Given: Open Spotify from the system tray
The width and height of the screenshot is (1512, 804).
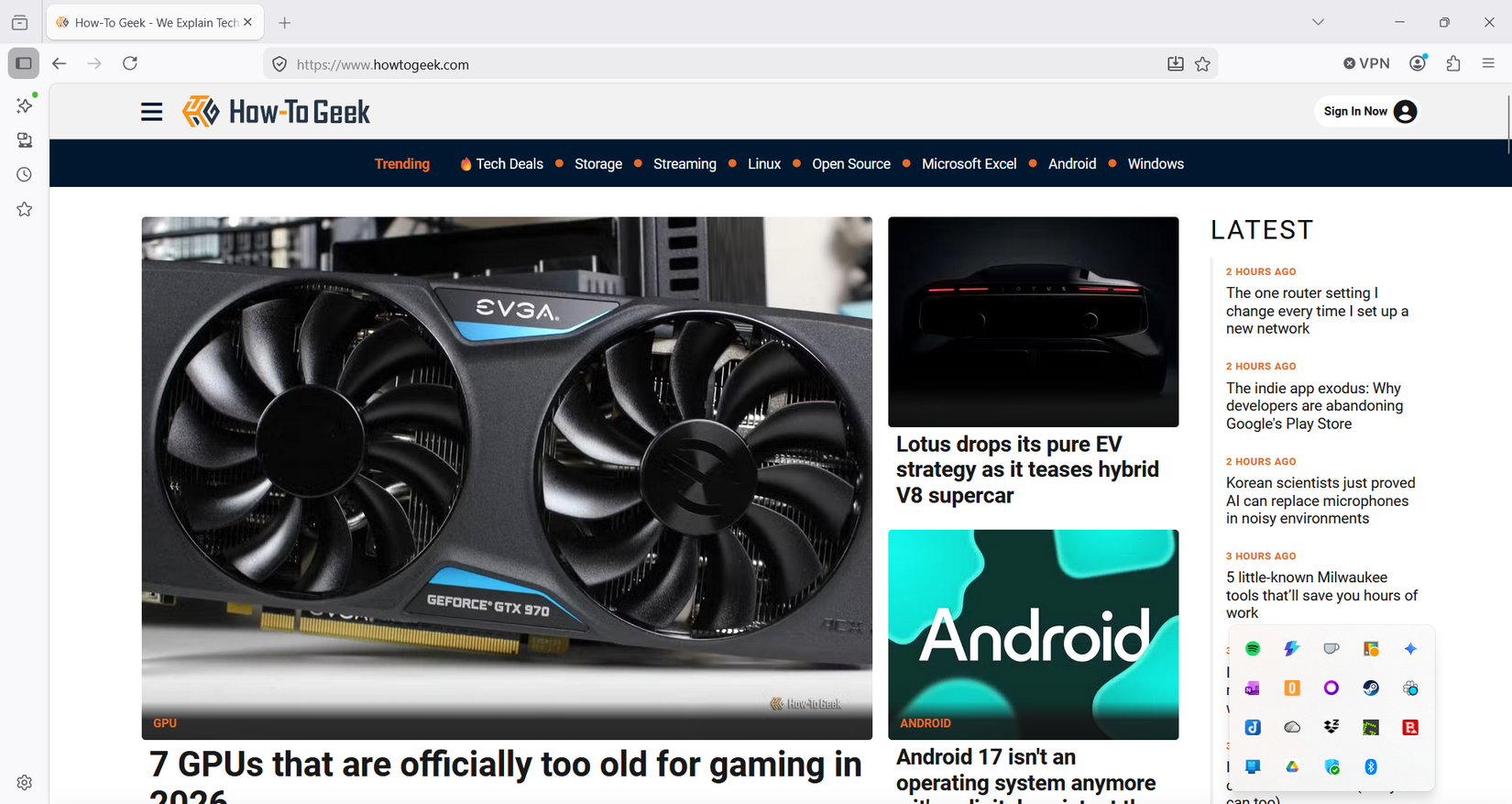Looking at the screenshot, I should pos(1253,648).
